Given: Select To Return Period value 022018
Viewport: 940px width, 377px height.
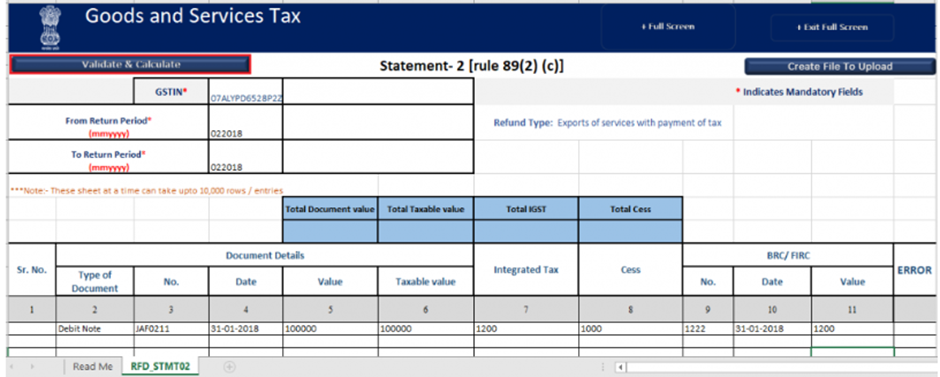Looking at the screenshot, I should [x=246, y=157].
